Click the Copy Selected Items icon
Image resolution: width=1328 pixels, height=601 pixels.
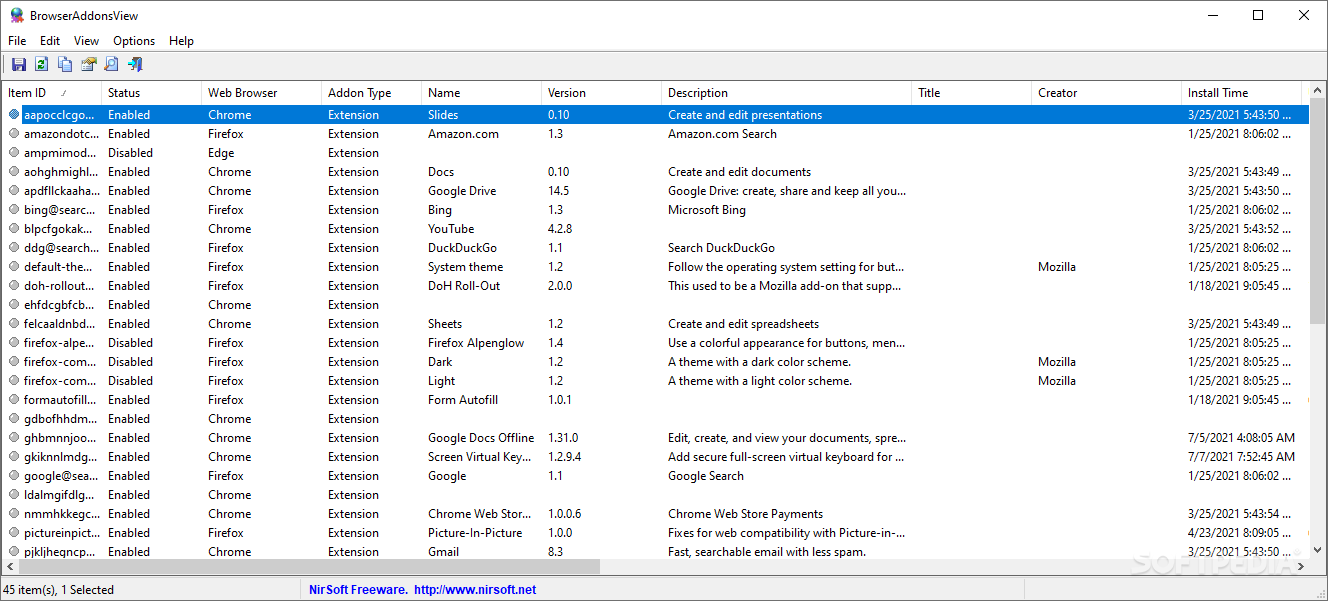(x=65, y=64)
